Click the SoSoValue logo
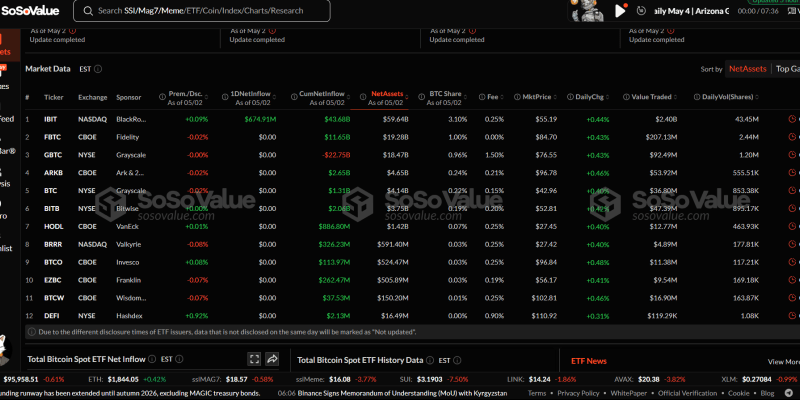The width and height of the screenshot is (800, 400). (x=30, y=11)
